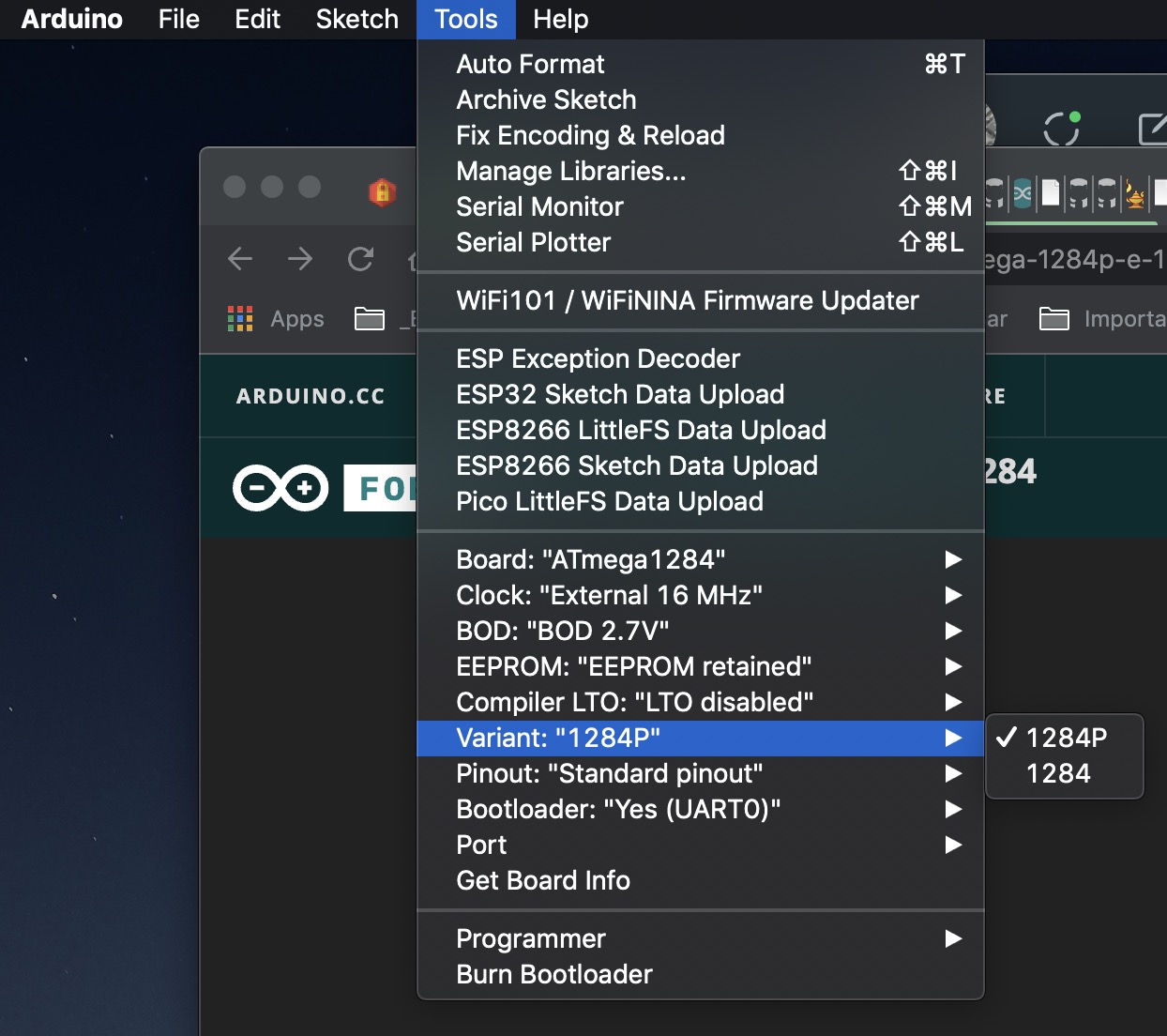Click the browser back arrow icon
The image size is (1167, 1036).
pos(240,259)
